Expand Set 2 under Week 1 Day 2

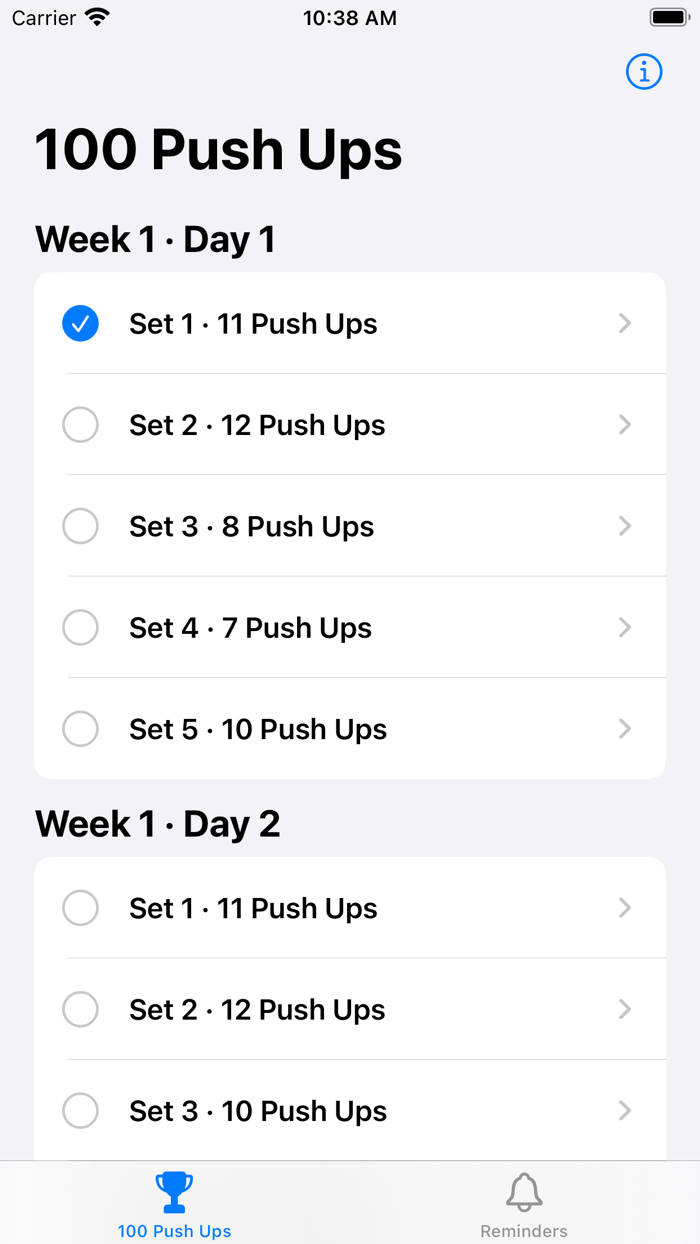624,1009
